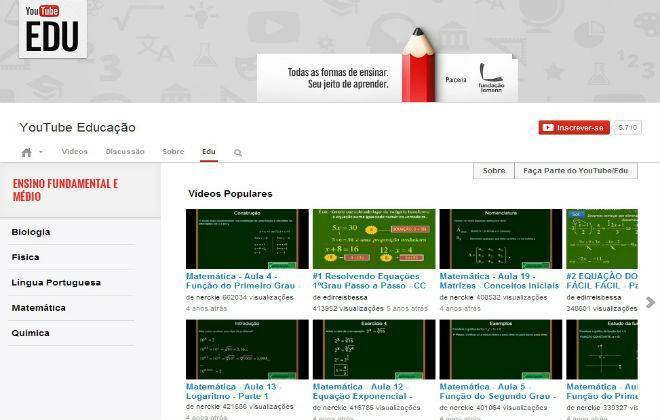660x420 pixels.
Task: Select the Sobre channel tab
Action: [173, 152]
